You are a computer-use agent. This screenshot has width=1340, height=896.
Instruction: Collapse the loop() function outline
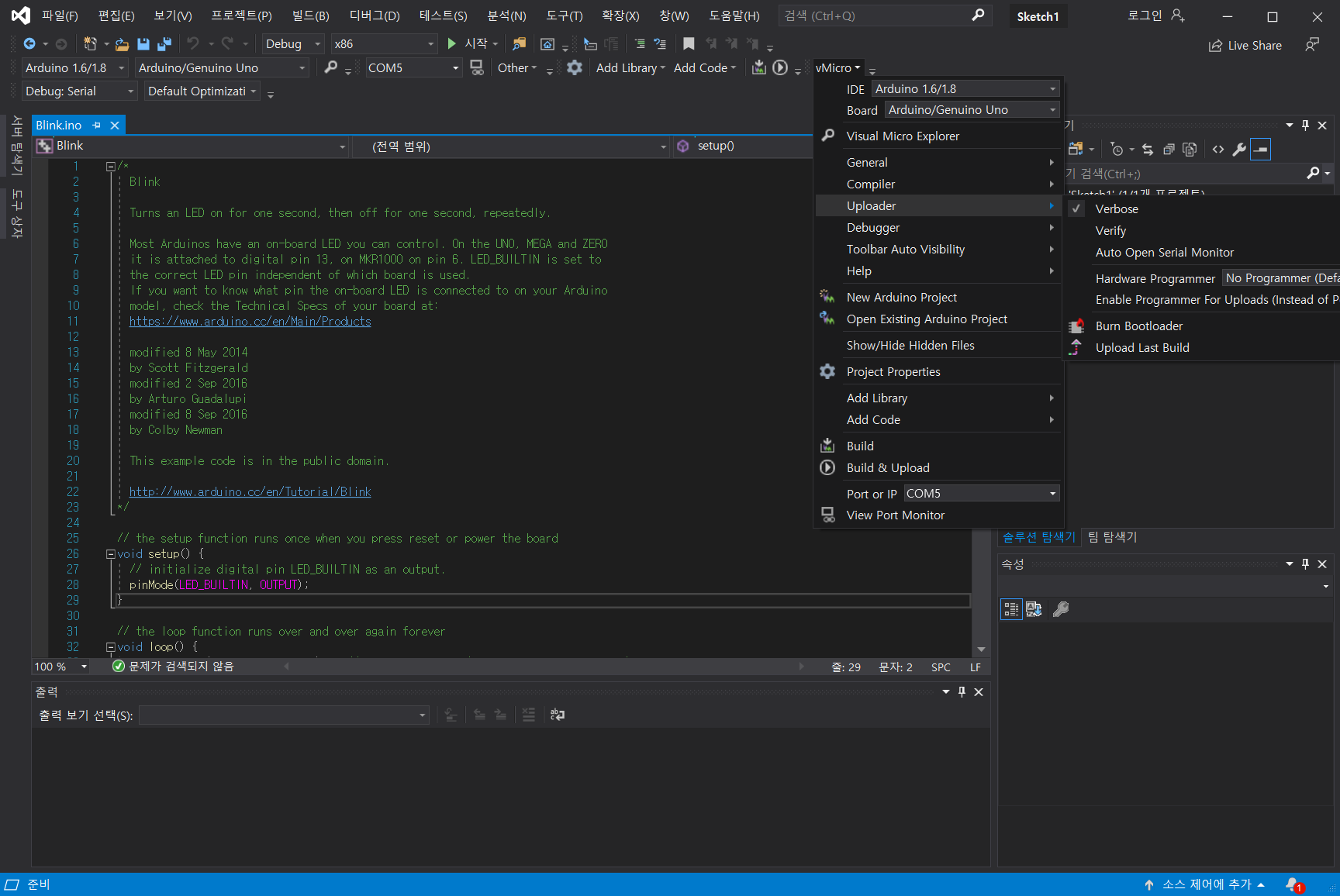point(111,647)
